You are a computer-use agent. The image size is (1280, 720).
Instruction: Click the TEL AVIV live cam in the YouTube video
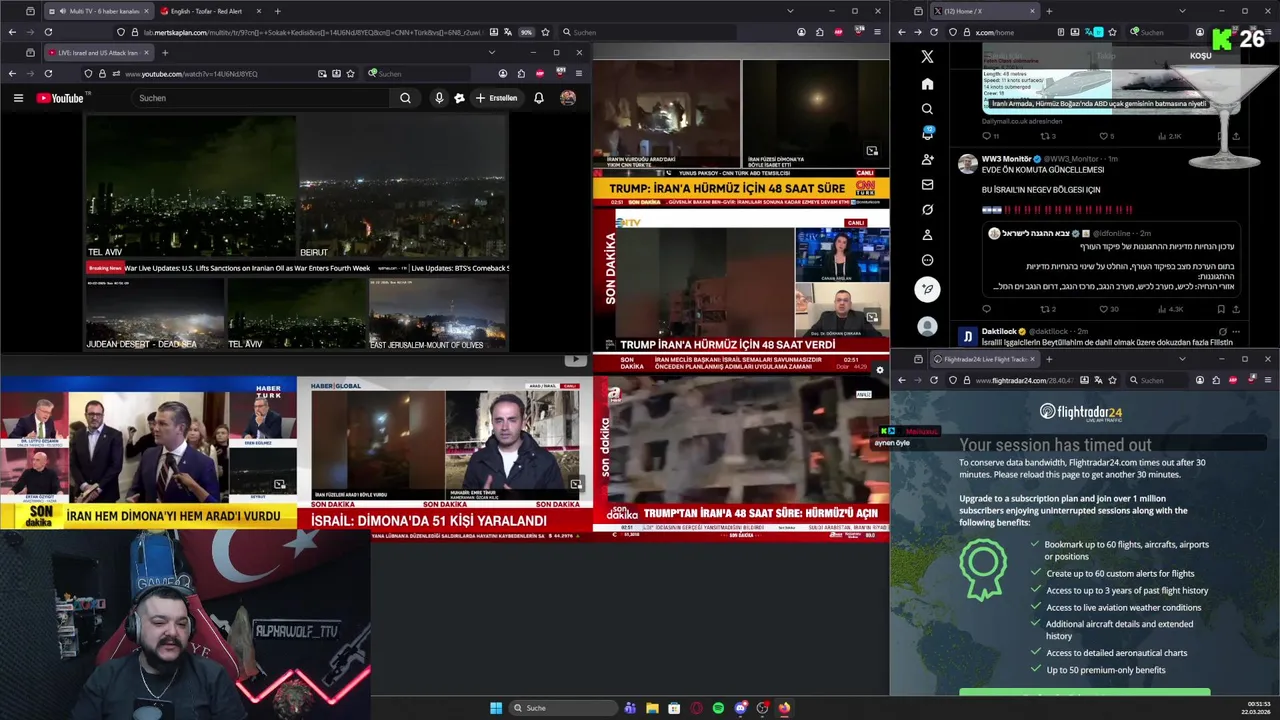[190, 187]
